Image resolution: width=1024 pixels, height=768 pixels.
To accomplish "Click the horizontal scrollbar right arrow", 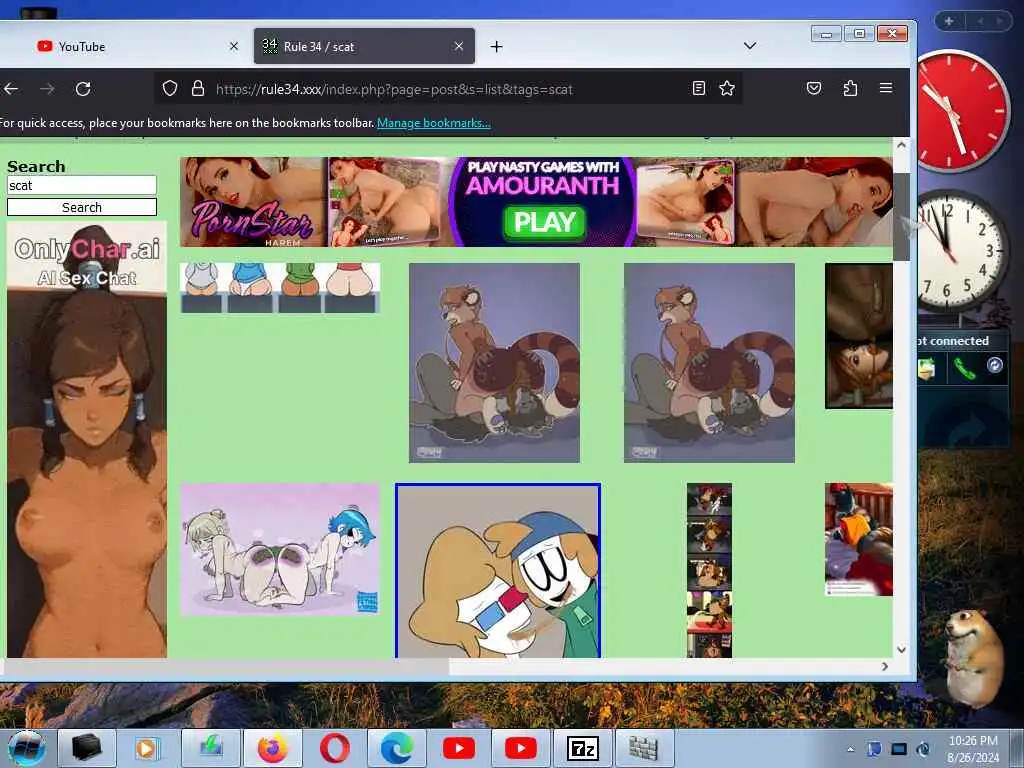I will click(x=885, y=666).
